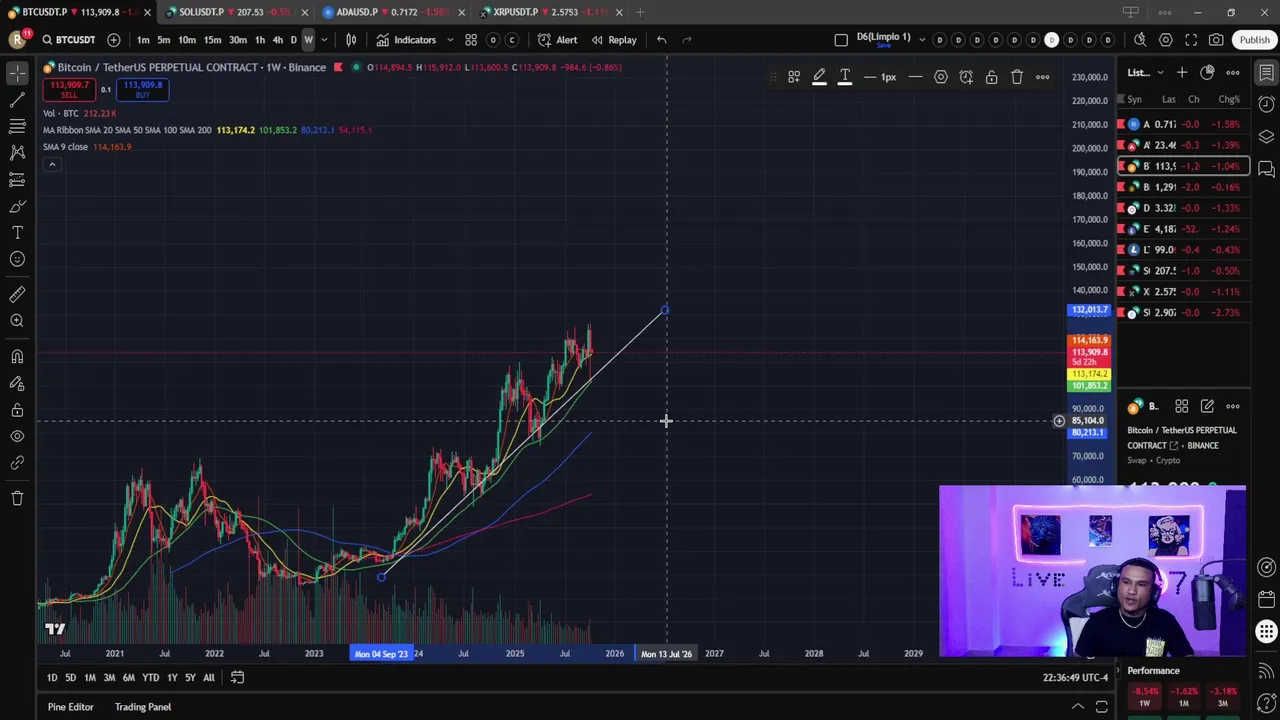Image resolution: width=1280 pixels, height=720 pixels.
Task: Open watchlist advanced view pie icon
Action: (x=1207, y=72)
